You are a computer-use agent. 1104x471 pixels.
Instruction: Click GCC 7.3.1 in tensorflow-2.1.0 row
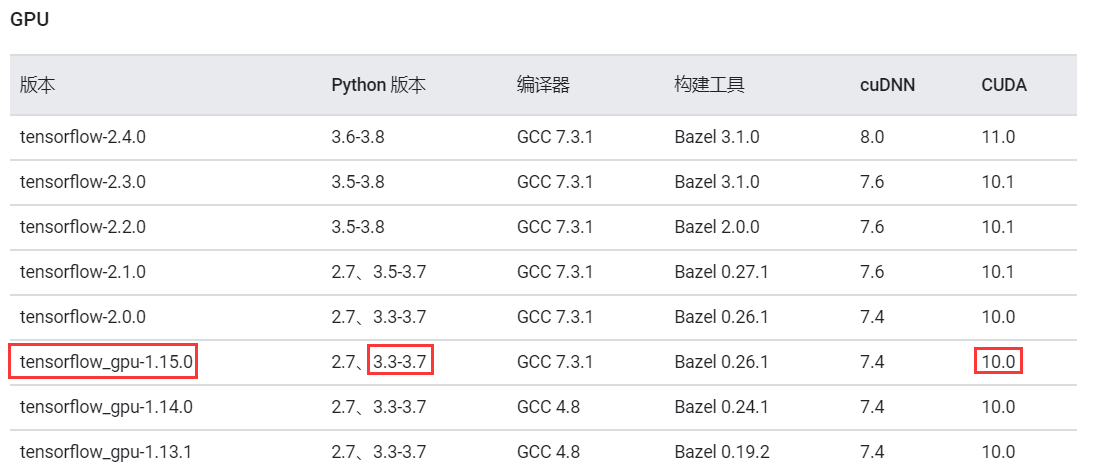pos(555,272)
